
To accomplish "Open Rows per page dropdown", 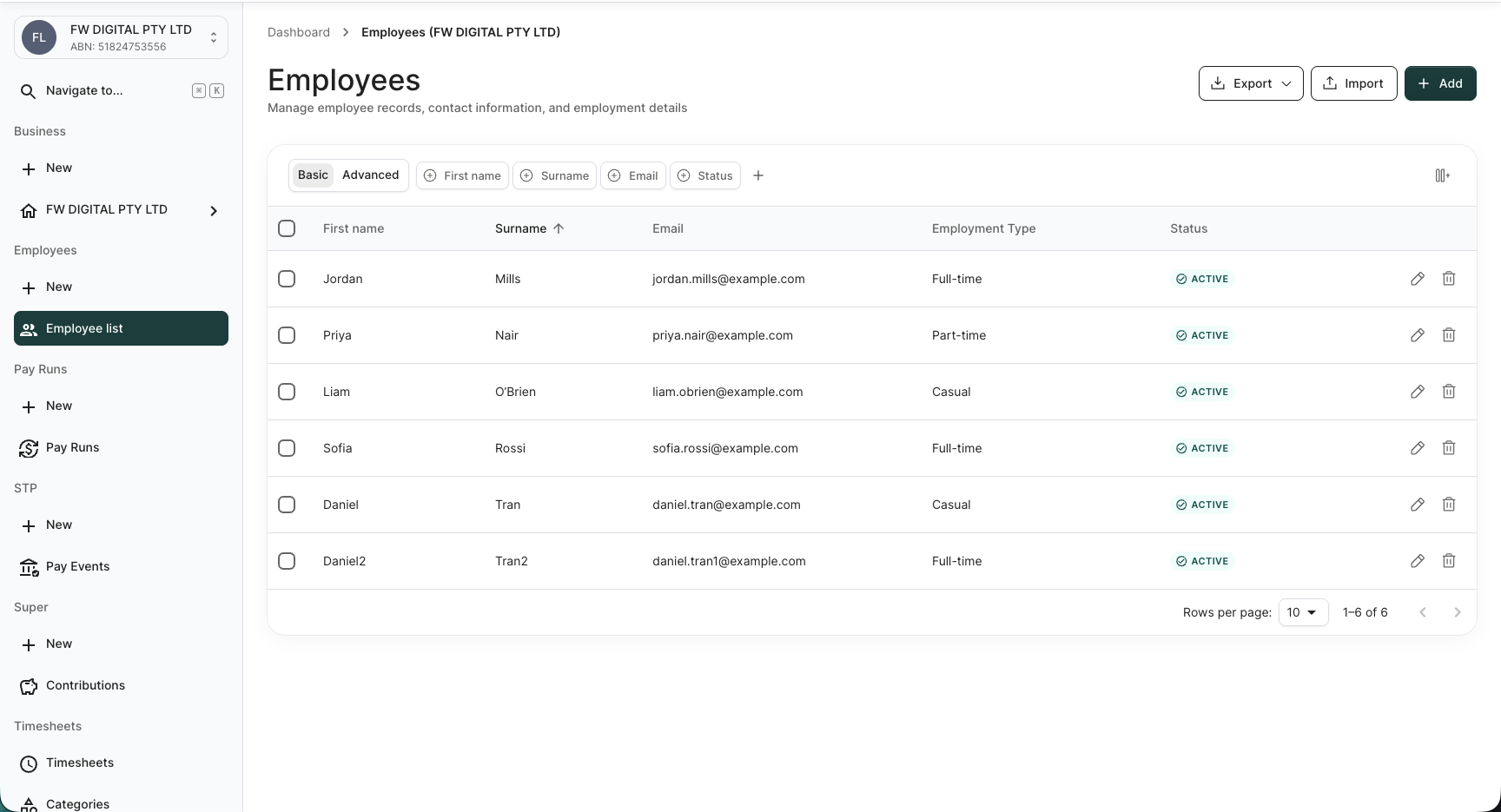I will 1303,612.
